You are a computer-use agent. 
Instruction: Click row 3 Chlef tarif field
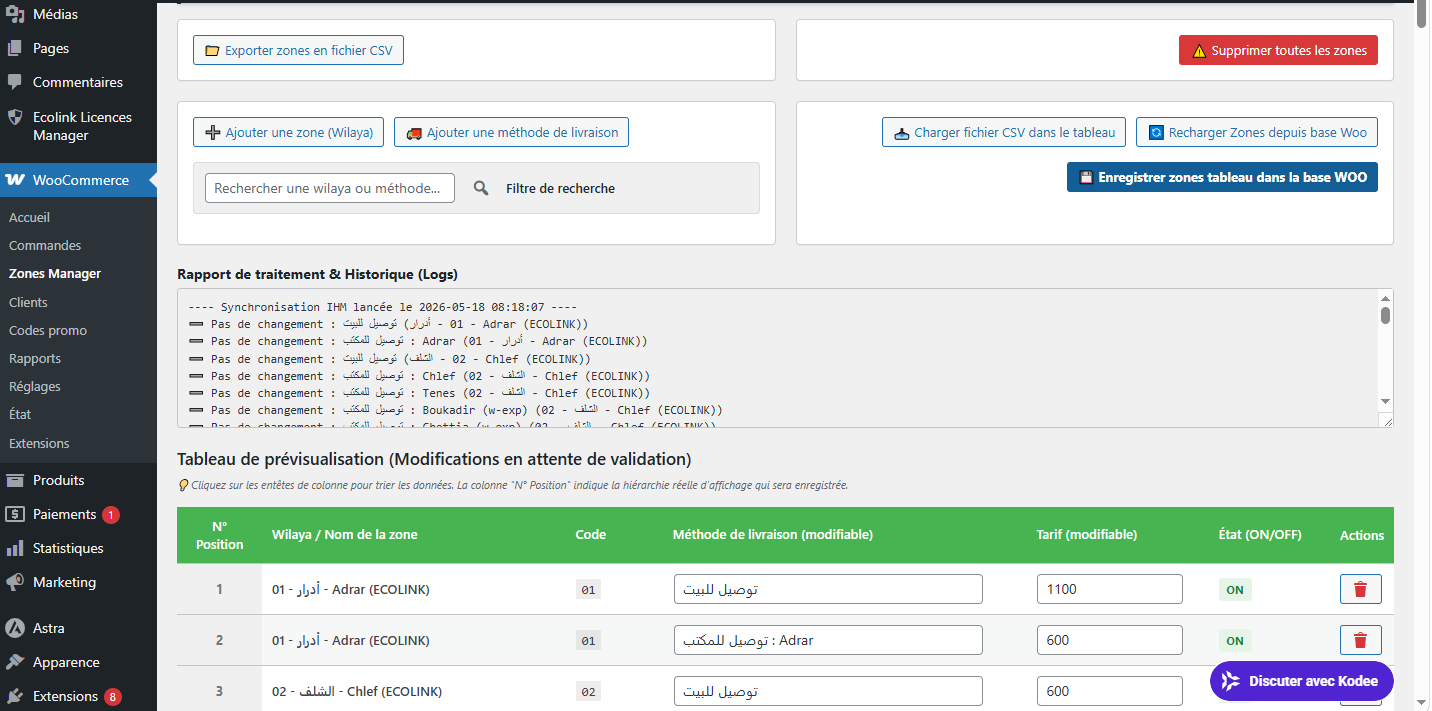(1110, 691)
